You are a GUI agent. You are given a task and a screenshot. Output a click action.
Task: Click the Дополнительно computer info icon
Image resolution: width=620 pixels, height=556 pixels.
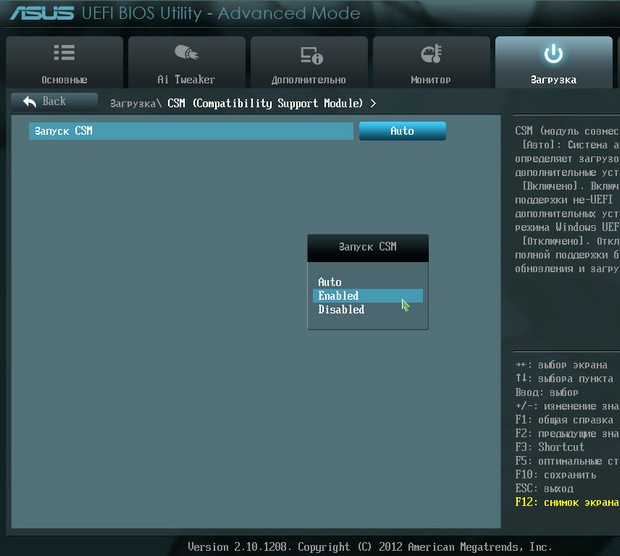[x=312, y=55]
